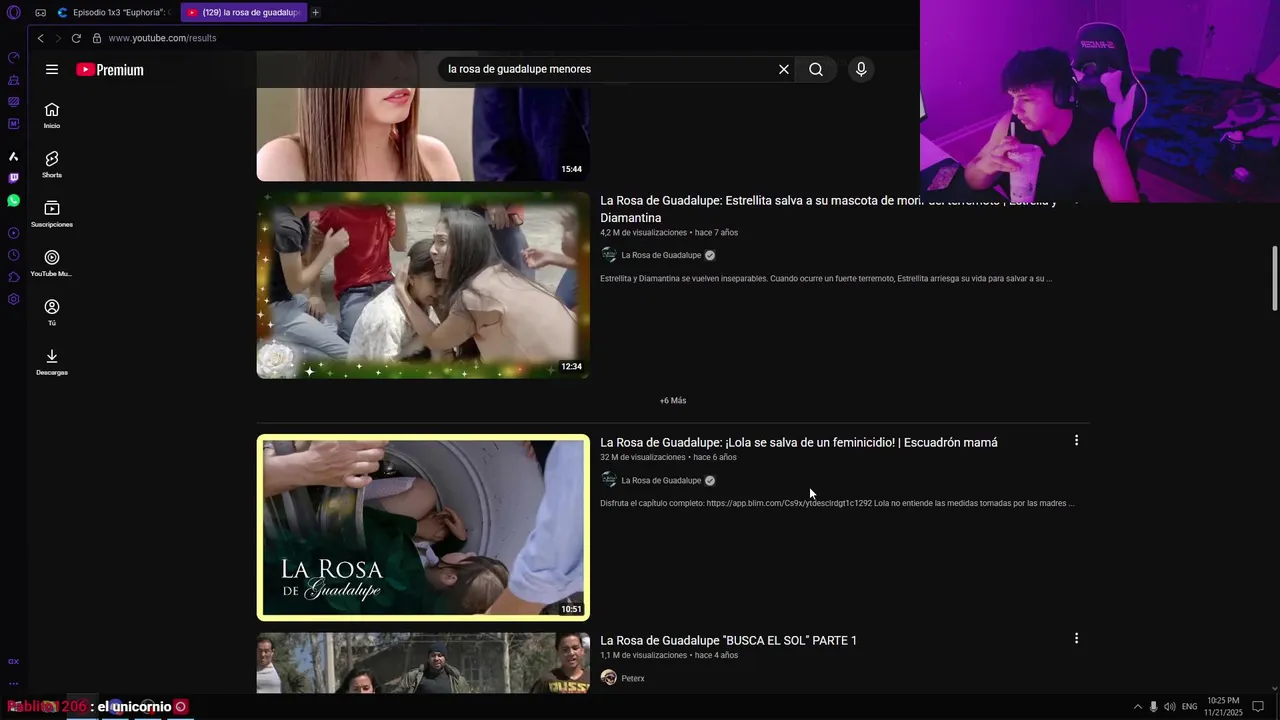The width and height of the screenshot is (1280, 720).
Task: Open three-dot options for Lola video
Action: tap(1076, 440)
